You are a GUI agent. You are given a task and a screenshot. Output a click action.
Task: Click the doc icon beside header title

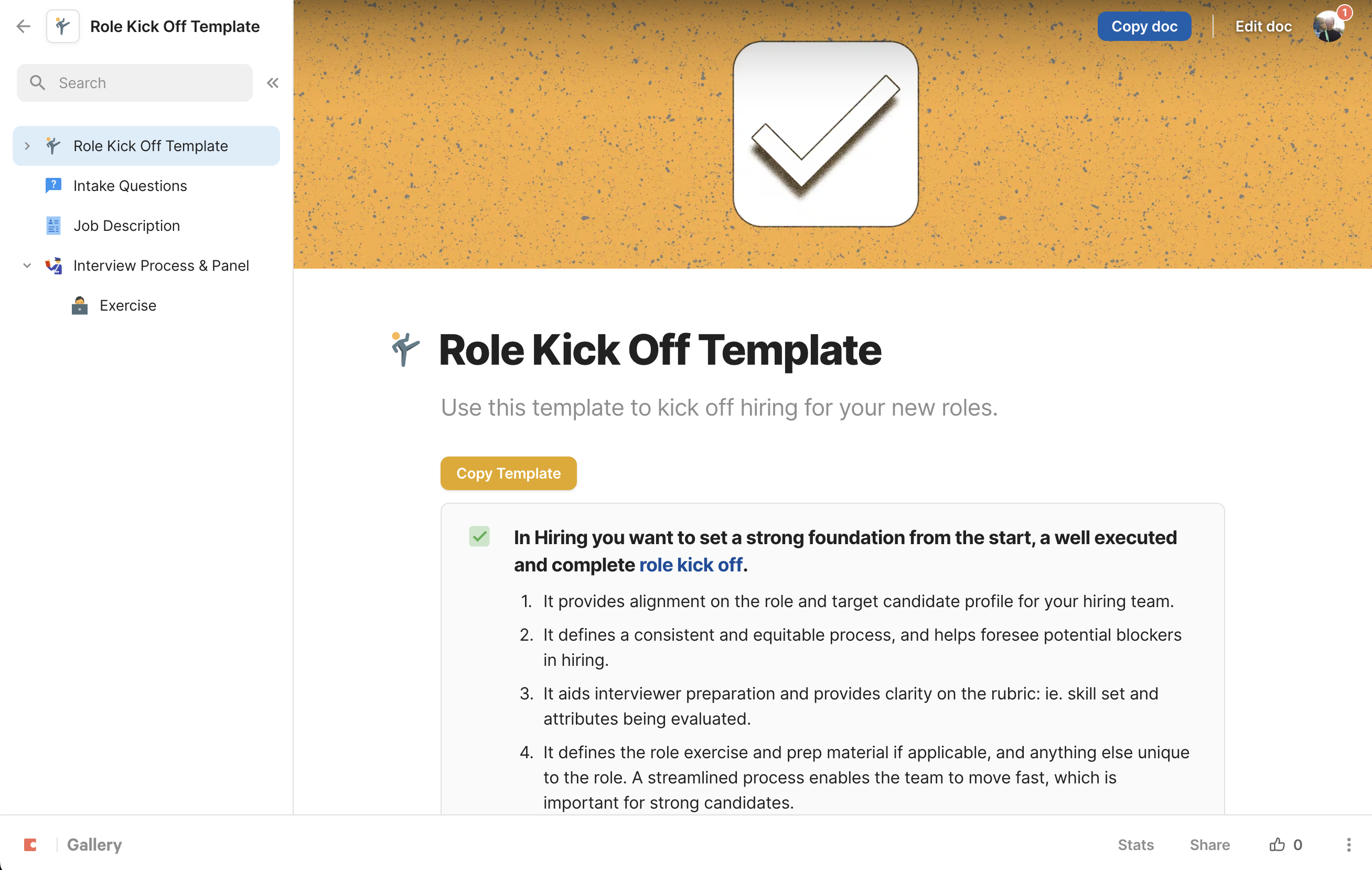63,26
